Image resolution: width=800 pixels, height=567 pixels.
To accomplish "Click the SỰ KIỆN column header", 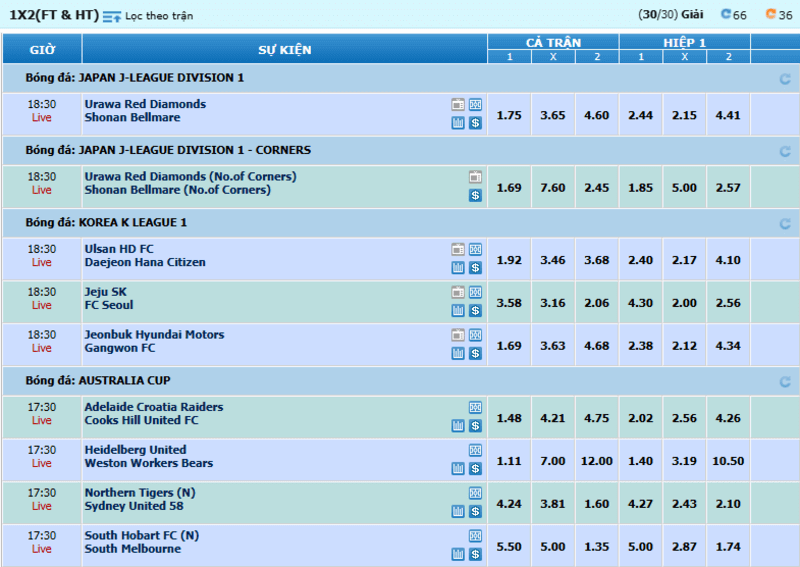I will [x=285, y=50].
